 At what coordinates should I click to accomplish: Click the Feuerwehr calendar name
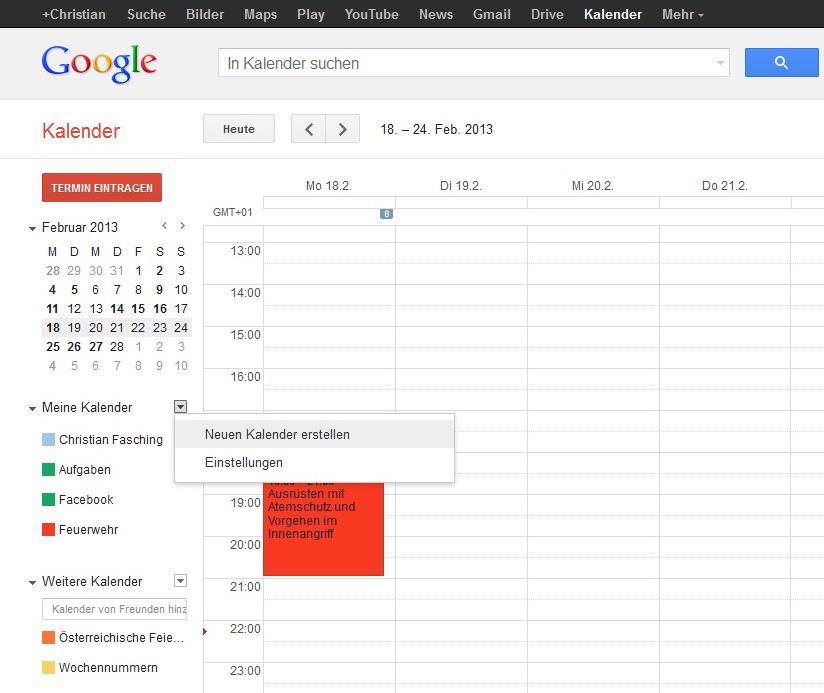pos(88,529)
